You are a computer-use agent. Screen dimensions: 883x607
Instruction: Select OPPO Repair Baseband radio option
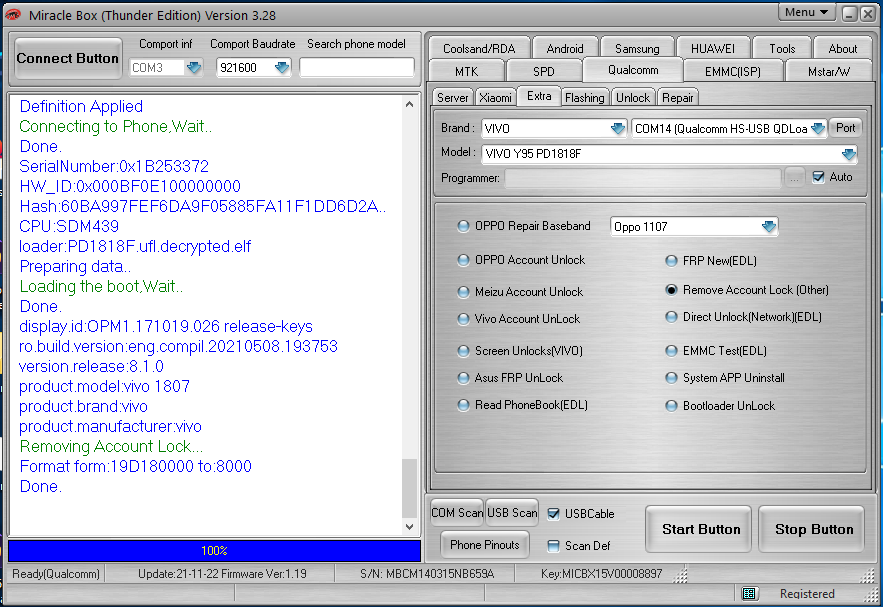tap(463, 226)
